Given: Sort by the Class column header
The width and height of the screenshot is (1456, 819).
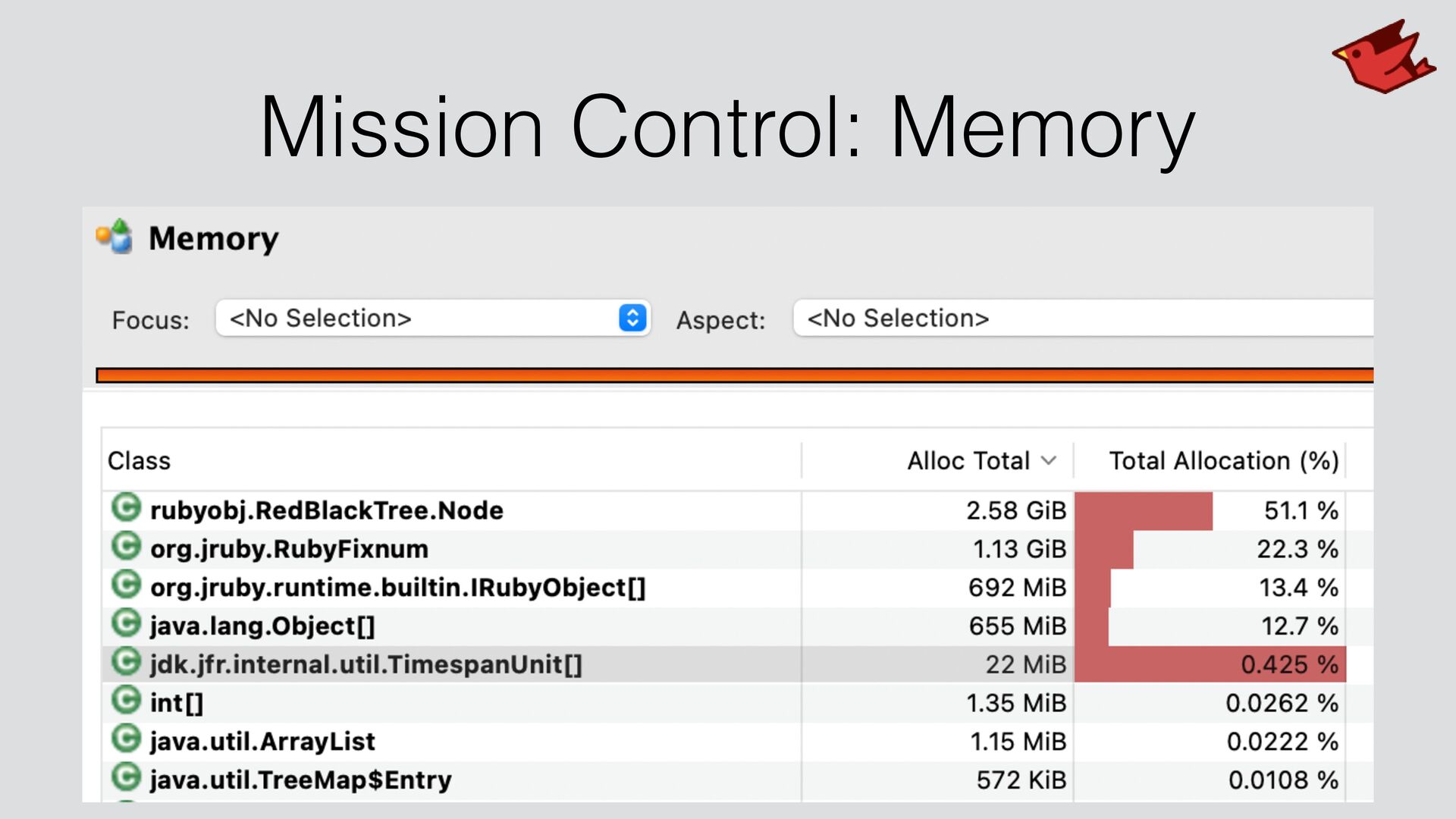Looking at the screenshot, I should pyautogui.click(x=140, y=460).
